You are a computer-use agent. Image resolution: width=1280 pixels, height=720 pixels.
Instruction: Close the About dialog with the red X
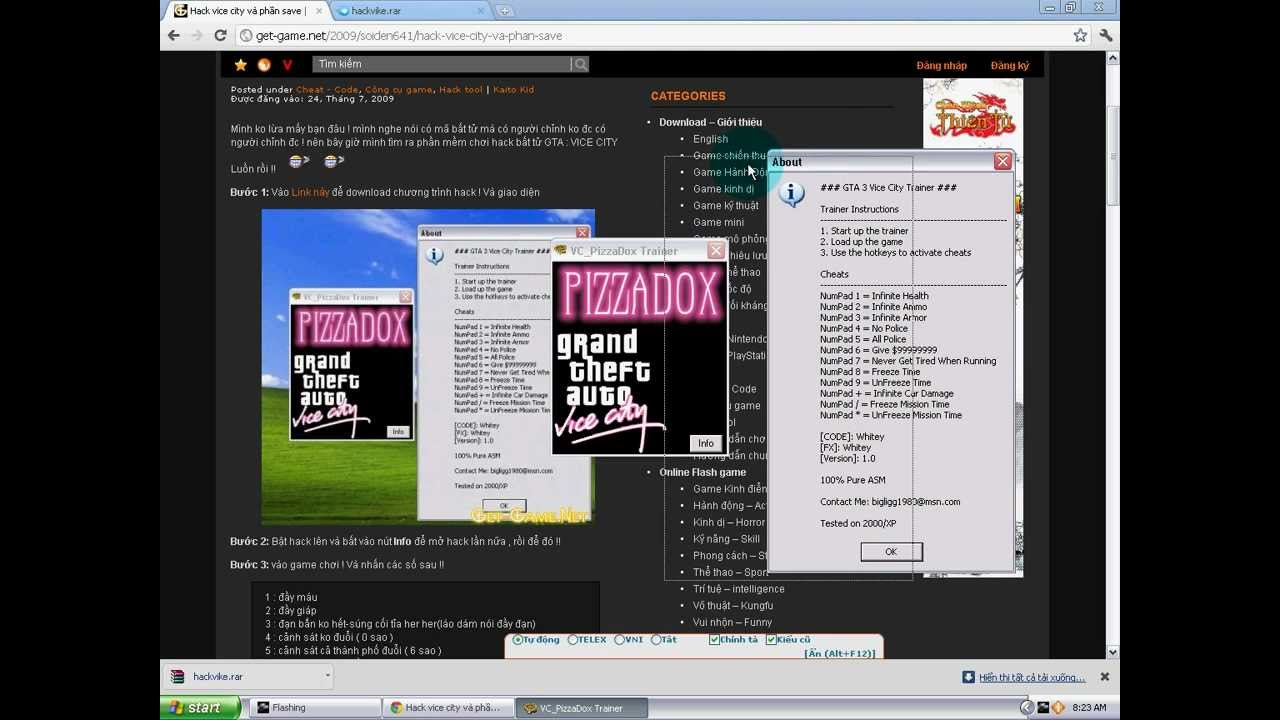click(1003, 161)
